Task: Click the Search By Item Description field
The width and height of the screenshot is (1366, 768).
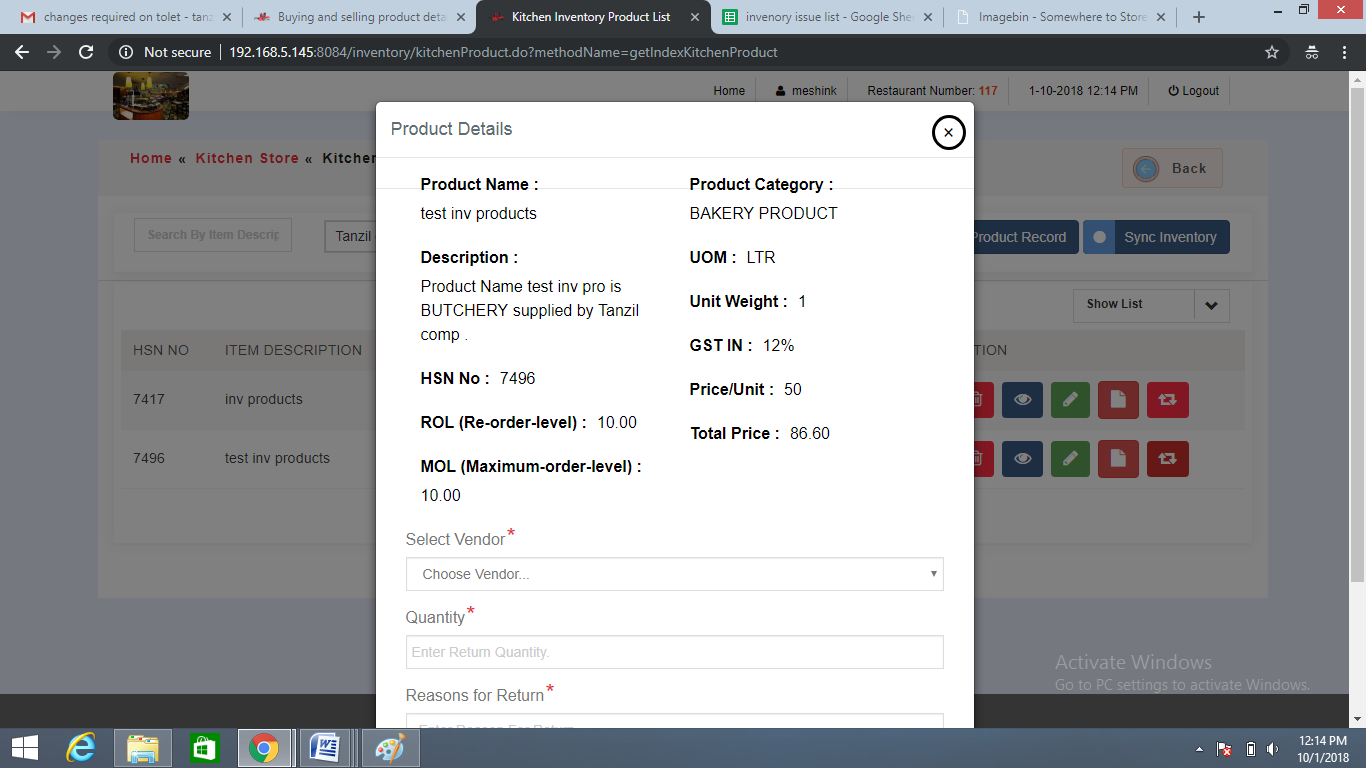Action: coord(213,234)
